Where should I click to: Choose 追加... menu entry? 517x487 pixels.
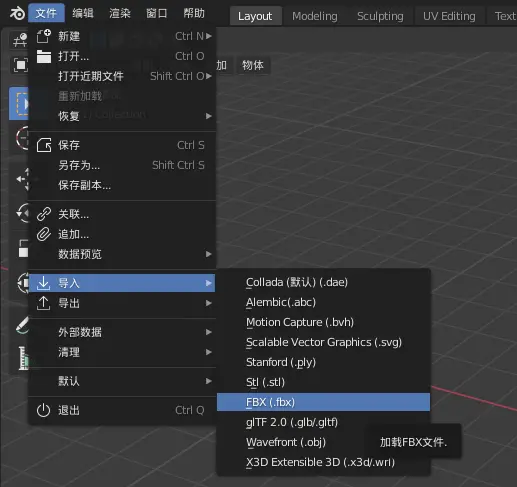[x=122, y=234]
